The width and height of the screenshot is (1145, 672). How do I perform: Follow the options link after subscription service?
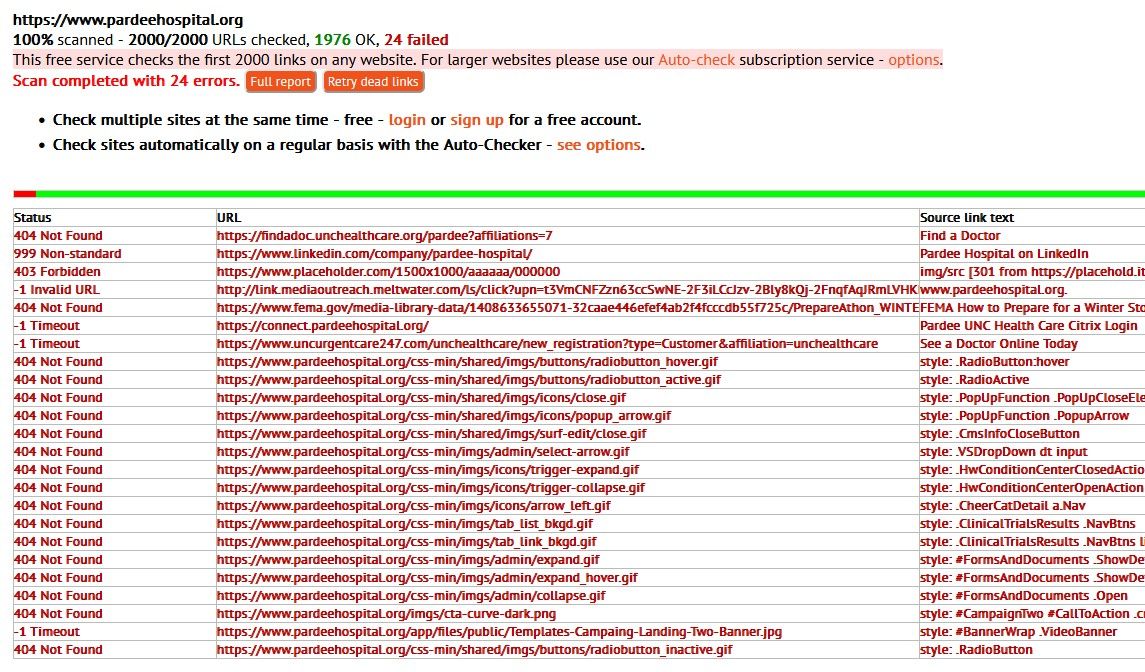tap(913, 60)
